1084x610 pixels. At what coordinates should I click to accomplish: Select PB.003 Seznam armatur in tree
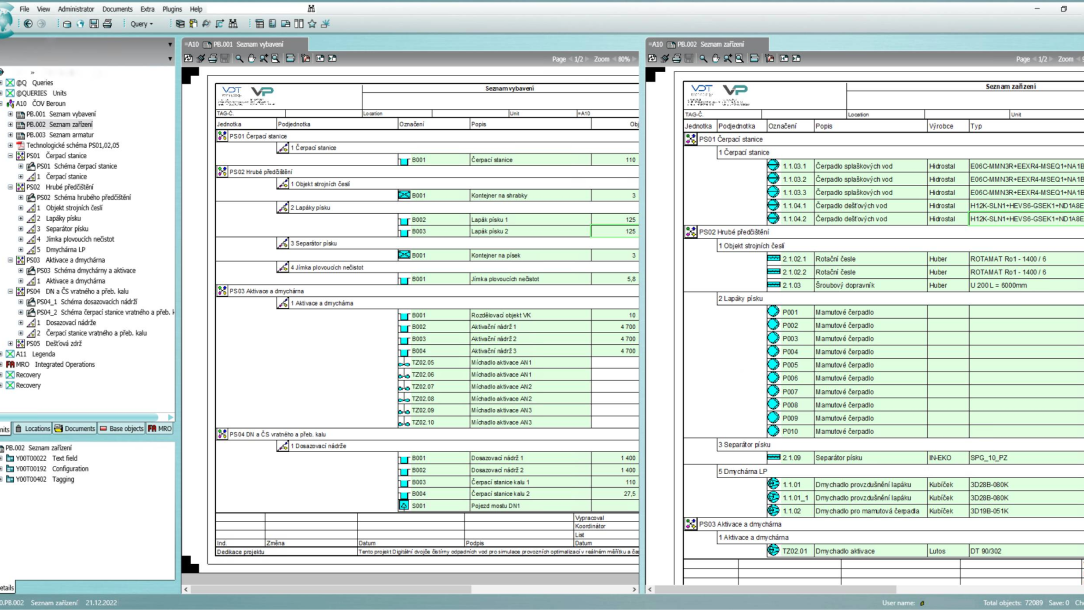tap(61, 135)
